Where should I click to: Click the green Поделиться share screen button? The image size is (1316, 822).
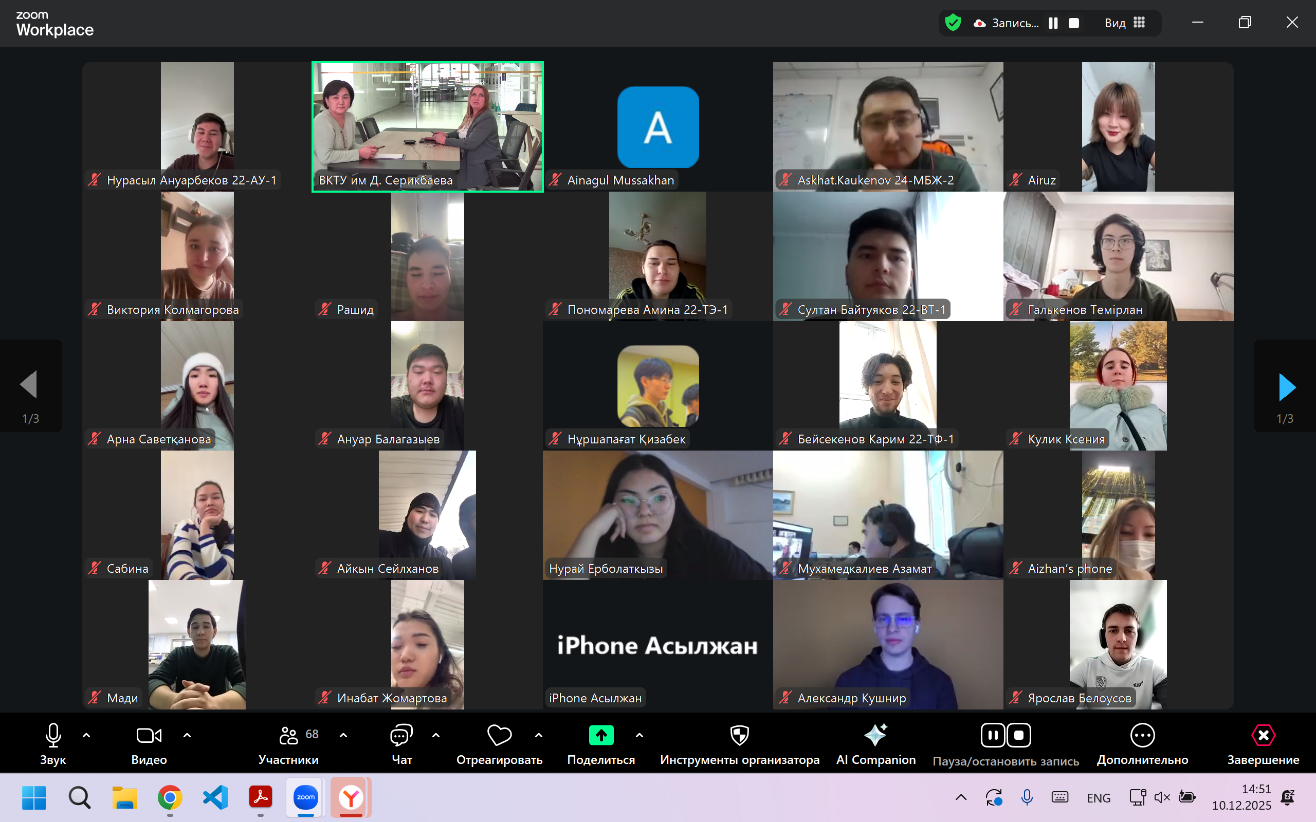(x=601, y=736)
